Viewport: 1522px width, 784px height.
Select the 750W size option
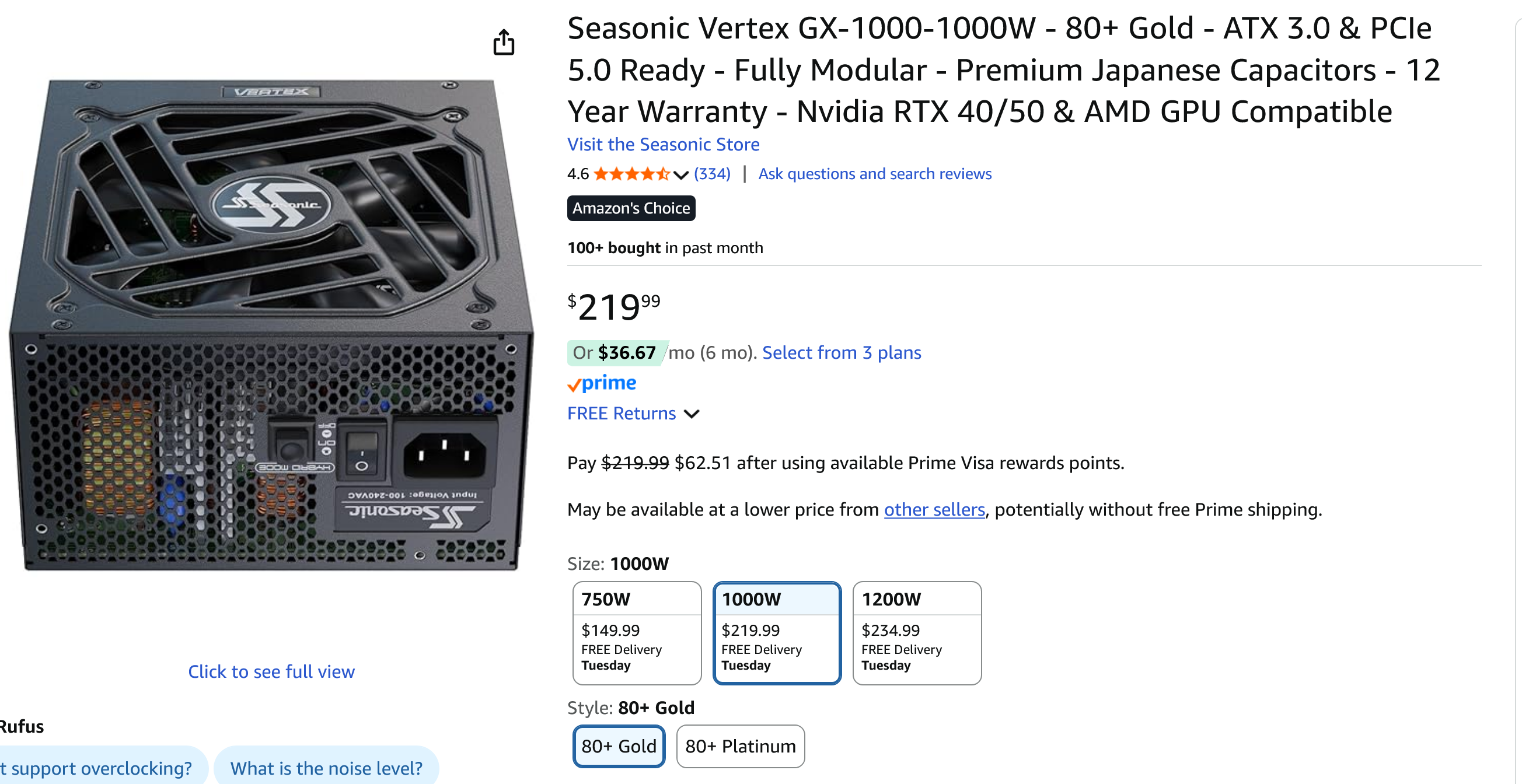click(636, 633)
